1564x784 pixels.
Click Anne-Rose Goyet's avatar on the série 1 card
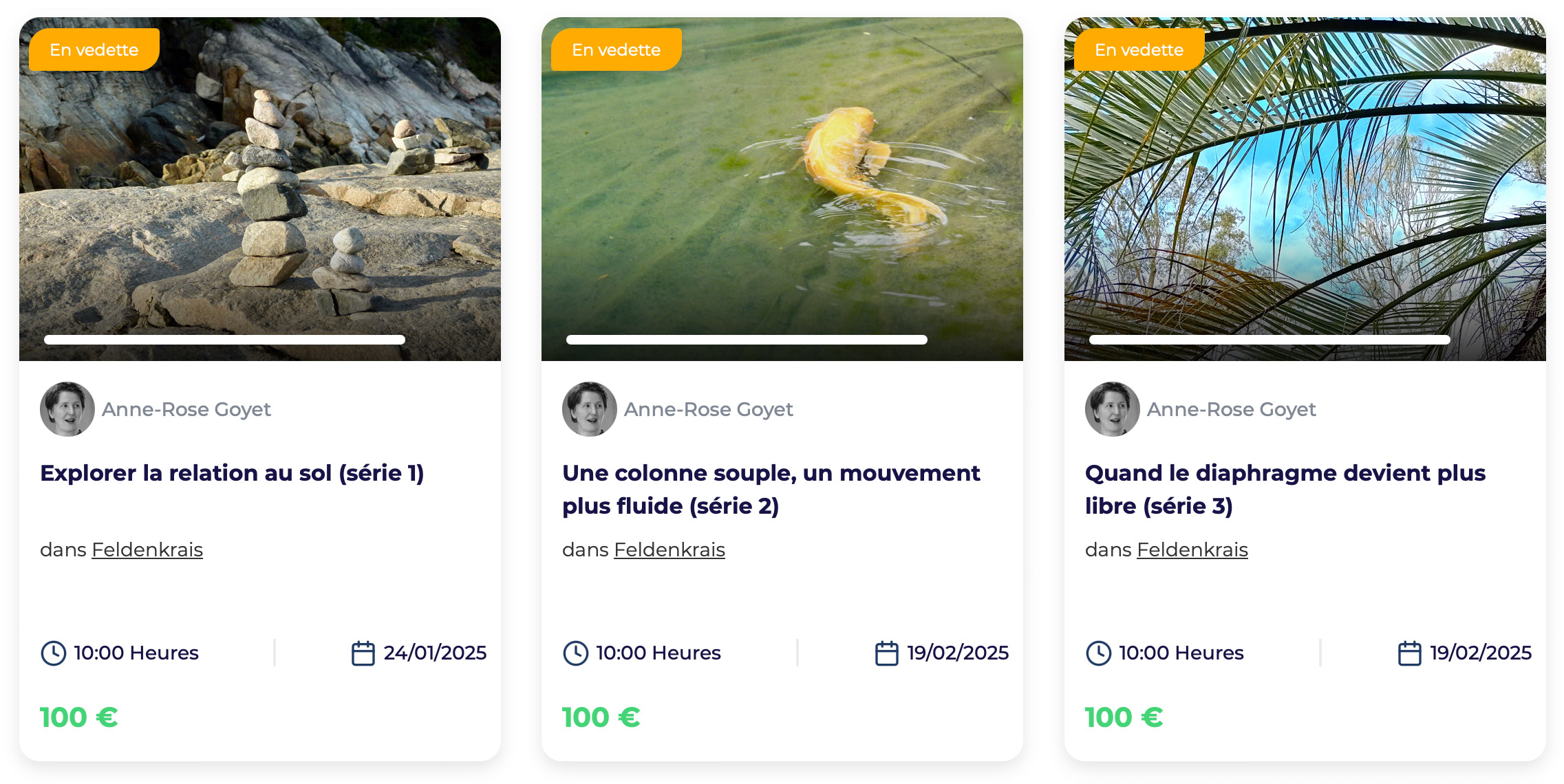pos(67,409)
